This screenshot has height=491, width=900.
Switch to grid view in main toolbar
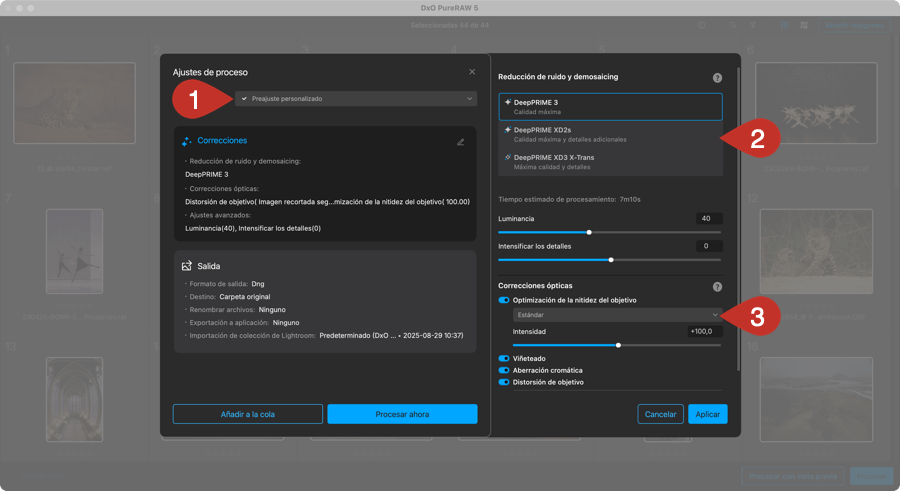tap(784, 25)
